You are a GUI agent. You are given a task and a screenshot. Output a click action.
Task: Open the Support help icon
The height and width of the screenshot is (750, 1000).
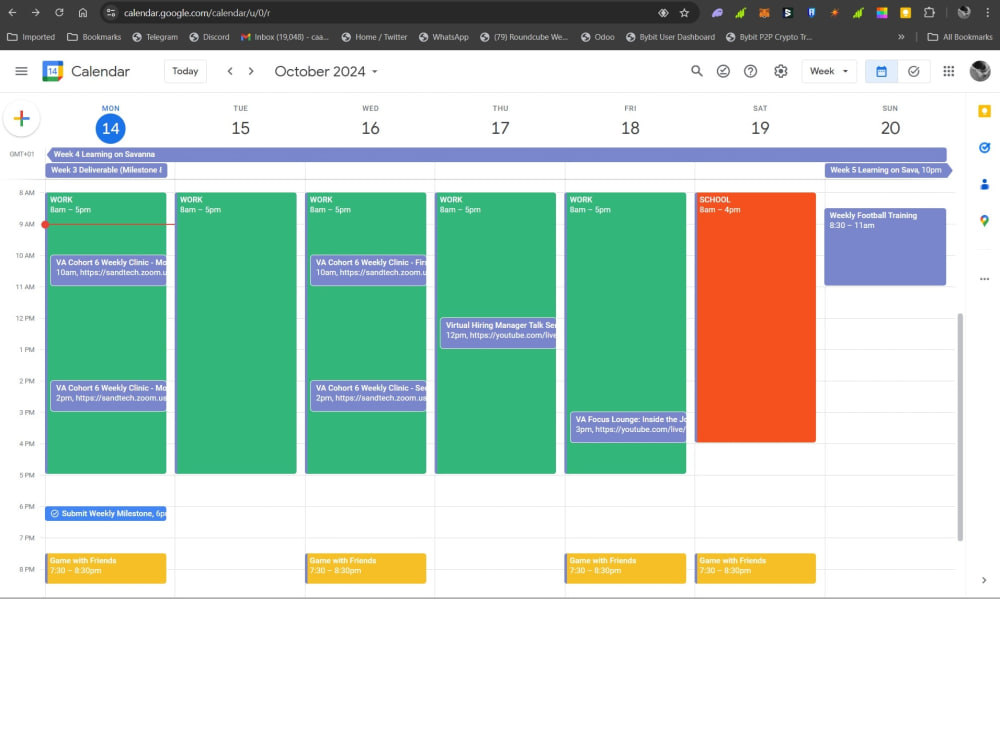(x=751, y=71)
